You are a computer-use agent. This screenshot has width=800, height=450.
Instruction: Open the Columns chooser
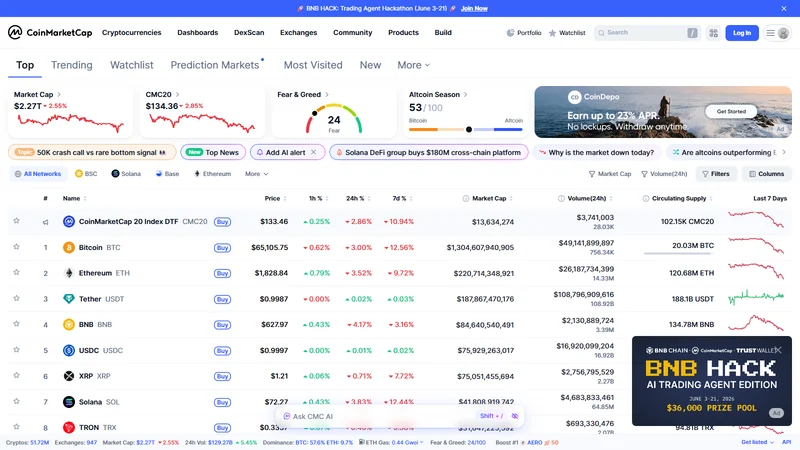(766, 174)
